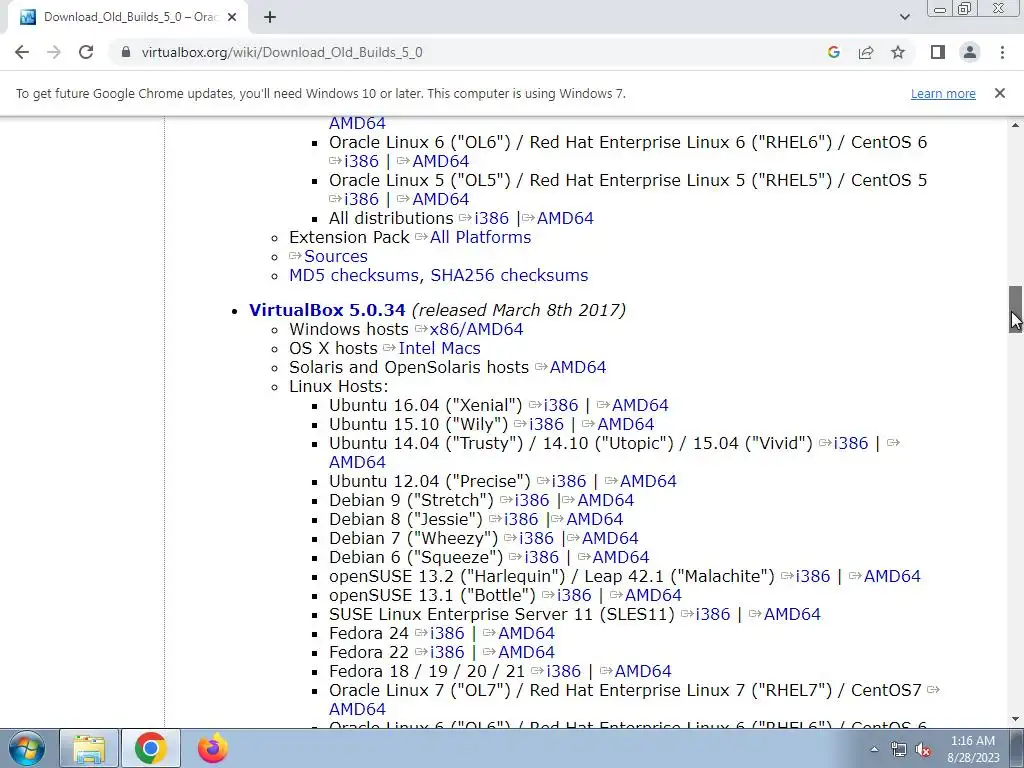The height and width of the screenshot is (768, 1024).
Task: Download Debian 6 Squeeze AMD64
Action: (620, 557)
